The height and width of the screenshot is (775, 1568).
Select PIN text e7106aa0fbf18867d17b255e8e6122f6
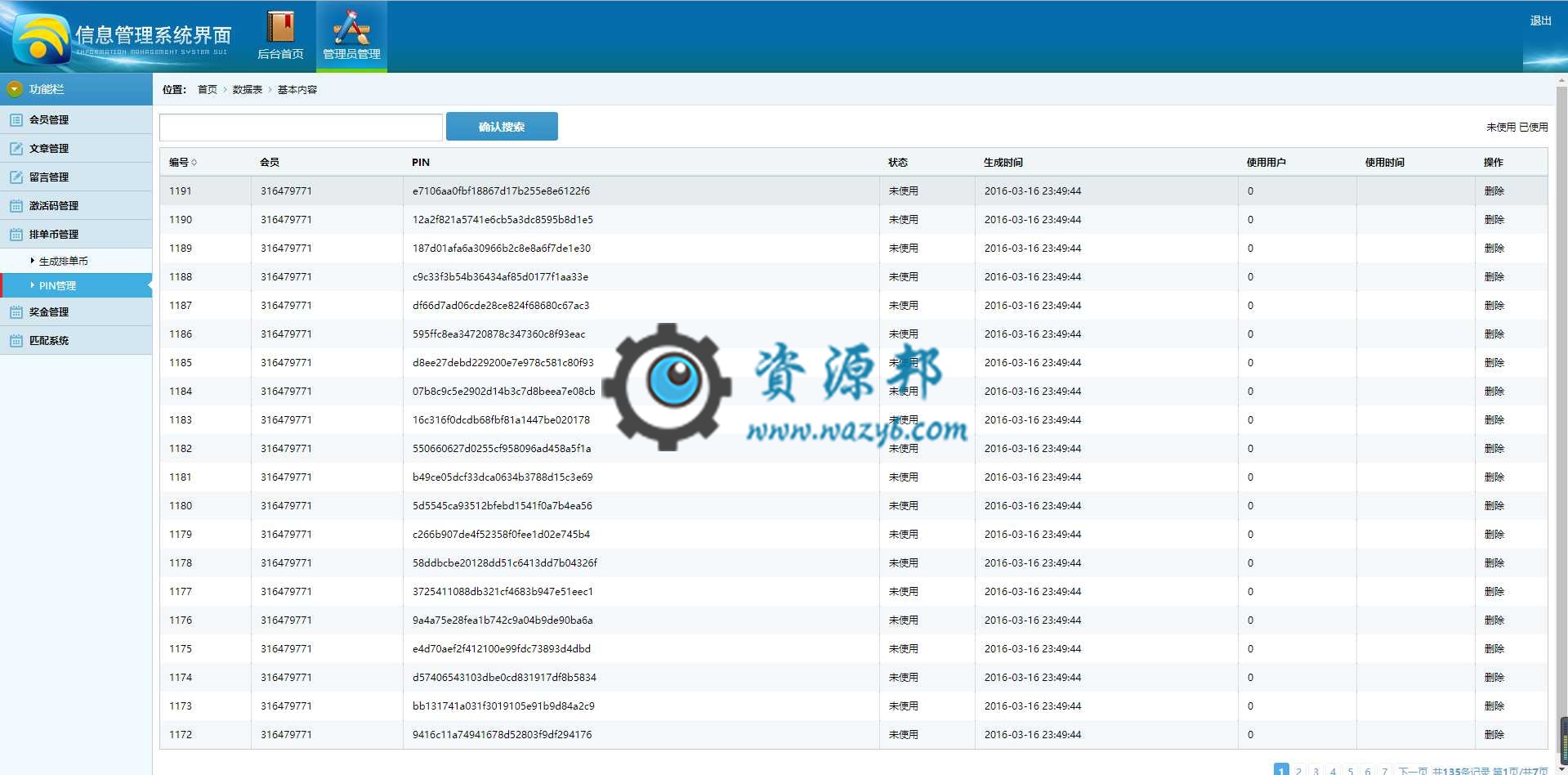(x=501, y=191)
